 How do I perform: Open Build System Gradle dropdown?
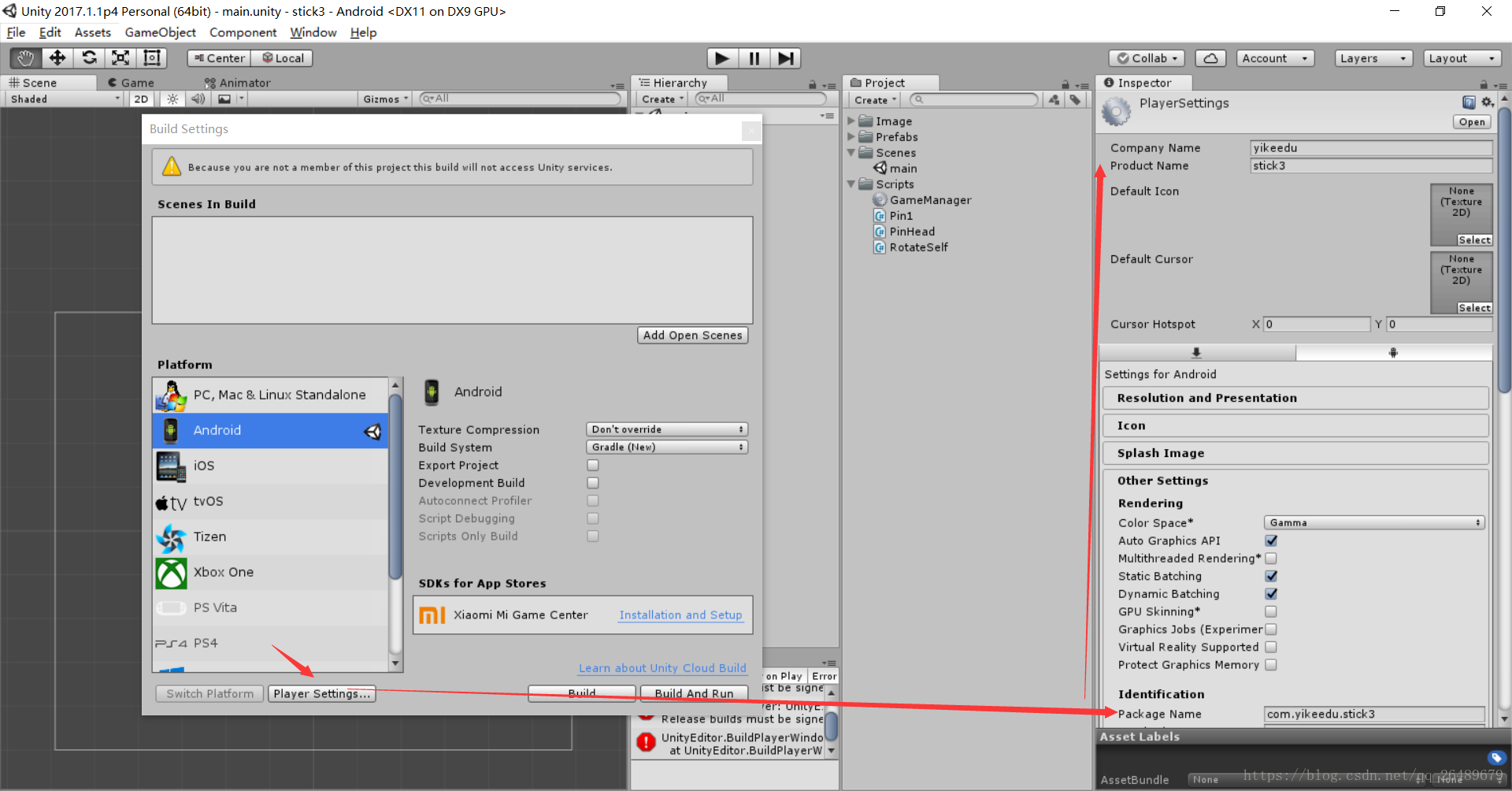click(x=667, y=447)
